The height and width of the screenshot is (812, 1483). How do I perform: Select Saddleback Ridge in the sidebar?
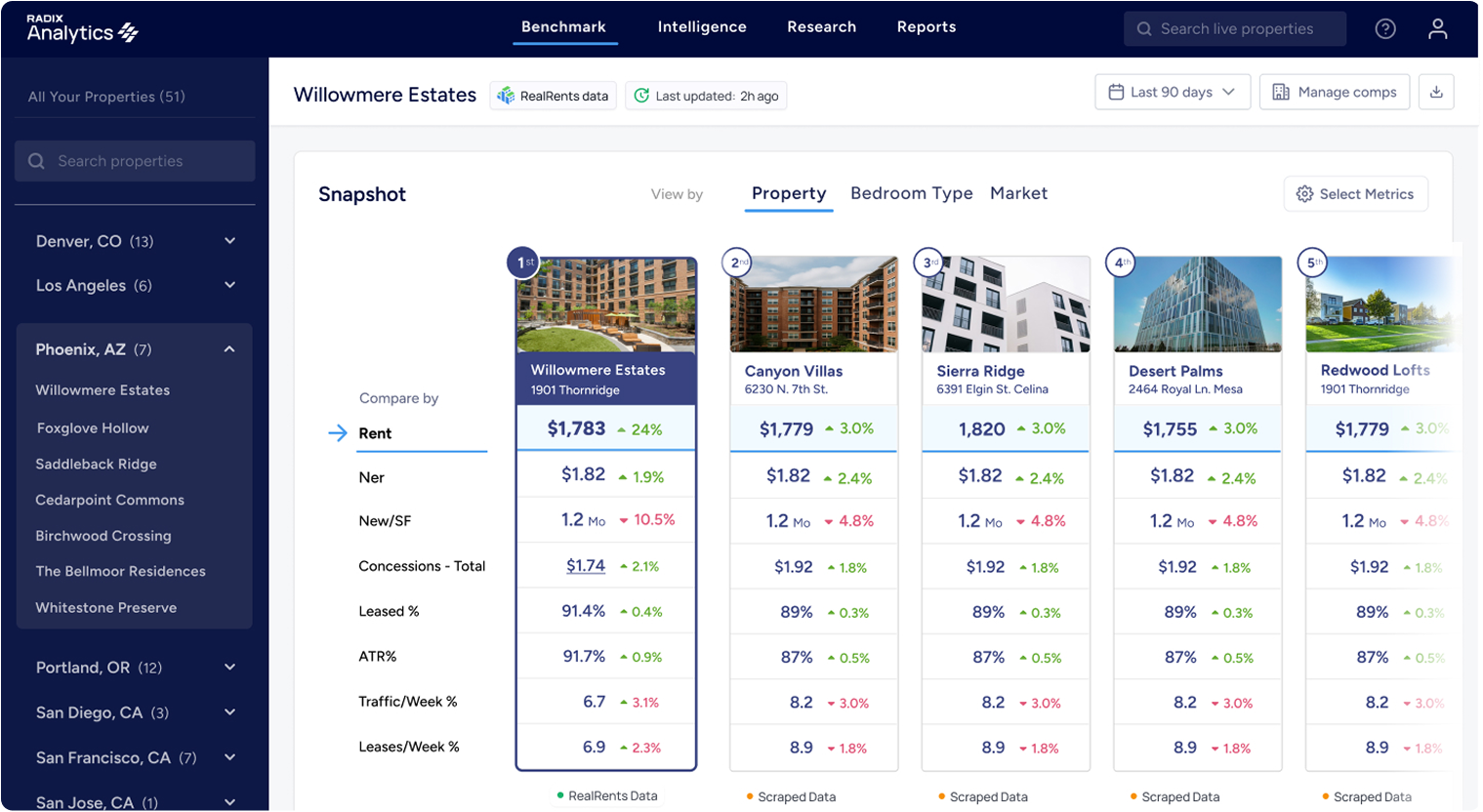[x=96, y=465]
